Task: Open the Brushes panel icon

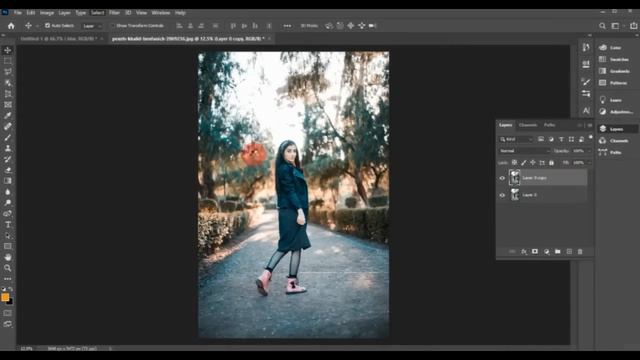Action: 586,82
